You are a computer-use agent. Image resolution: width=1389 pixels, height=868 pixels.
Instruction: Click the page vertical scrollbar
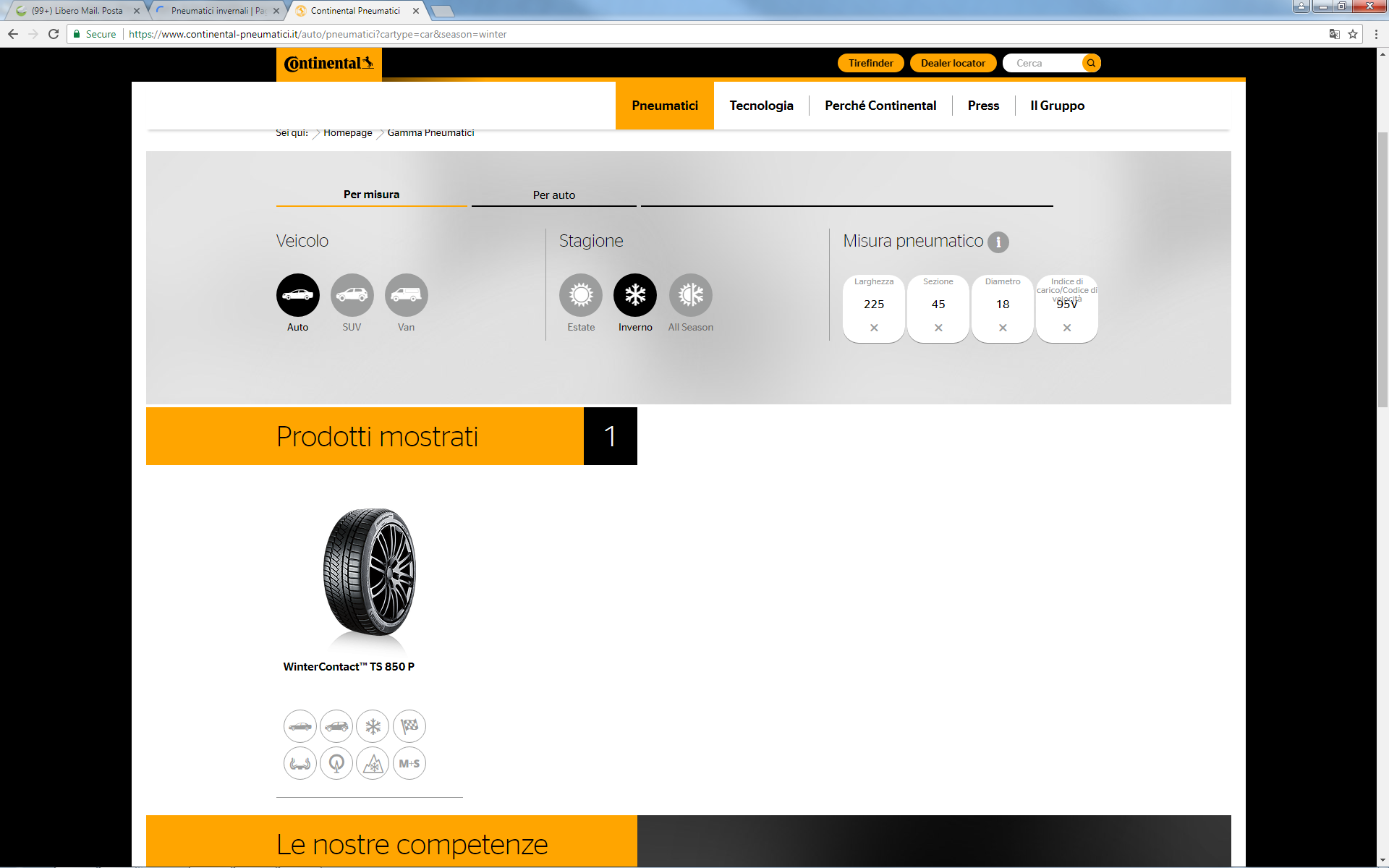(x=1382, y=268)
